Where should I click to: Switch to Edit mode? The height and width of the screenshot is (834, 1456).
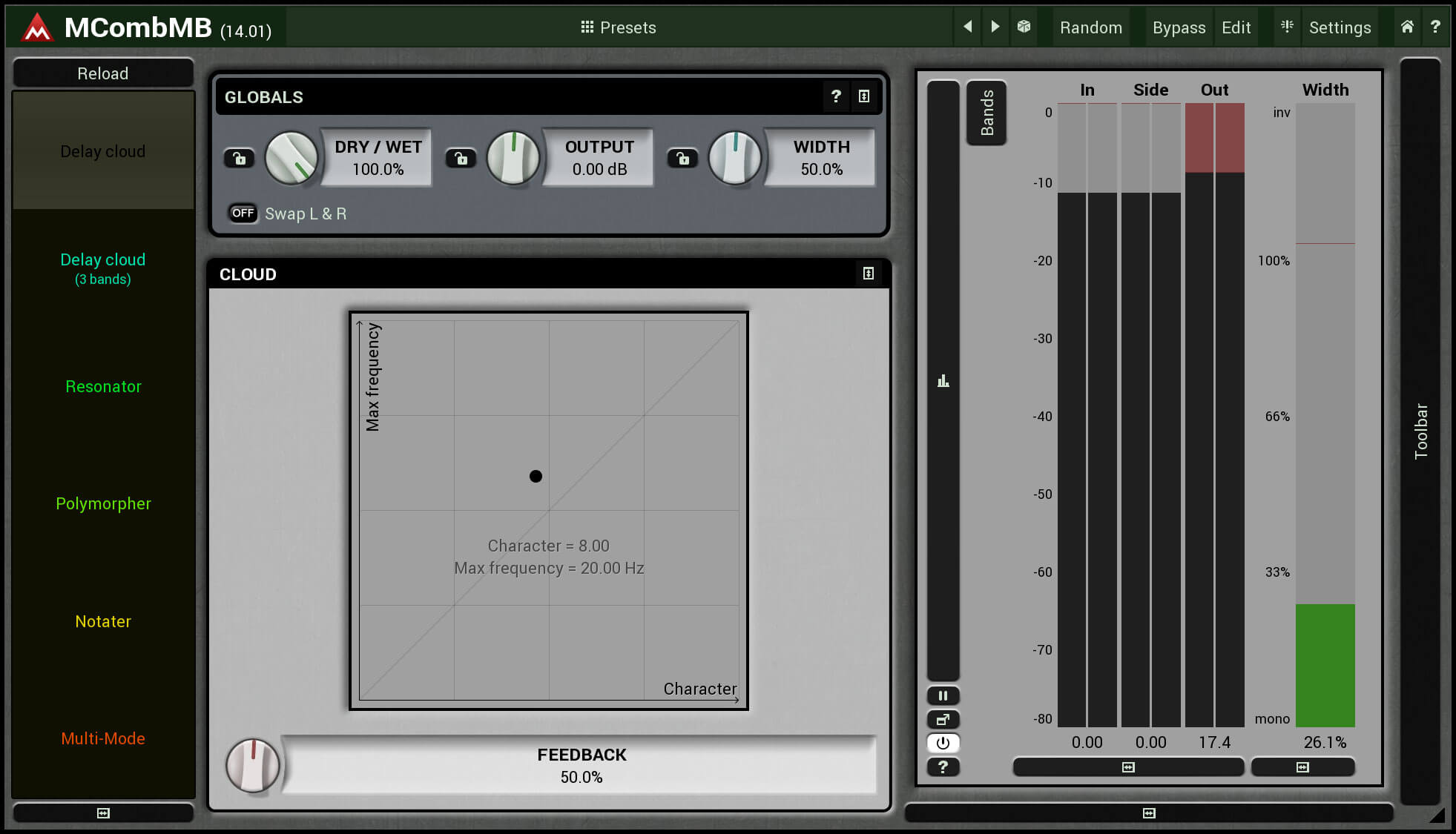[1236, 27]
